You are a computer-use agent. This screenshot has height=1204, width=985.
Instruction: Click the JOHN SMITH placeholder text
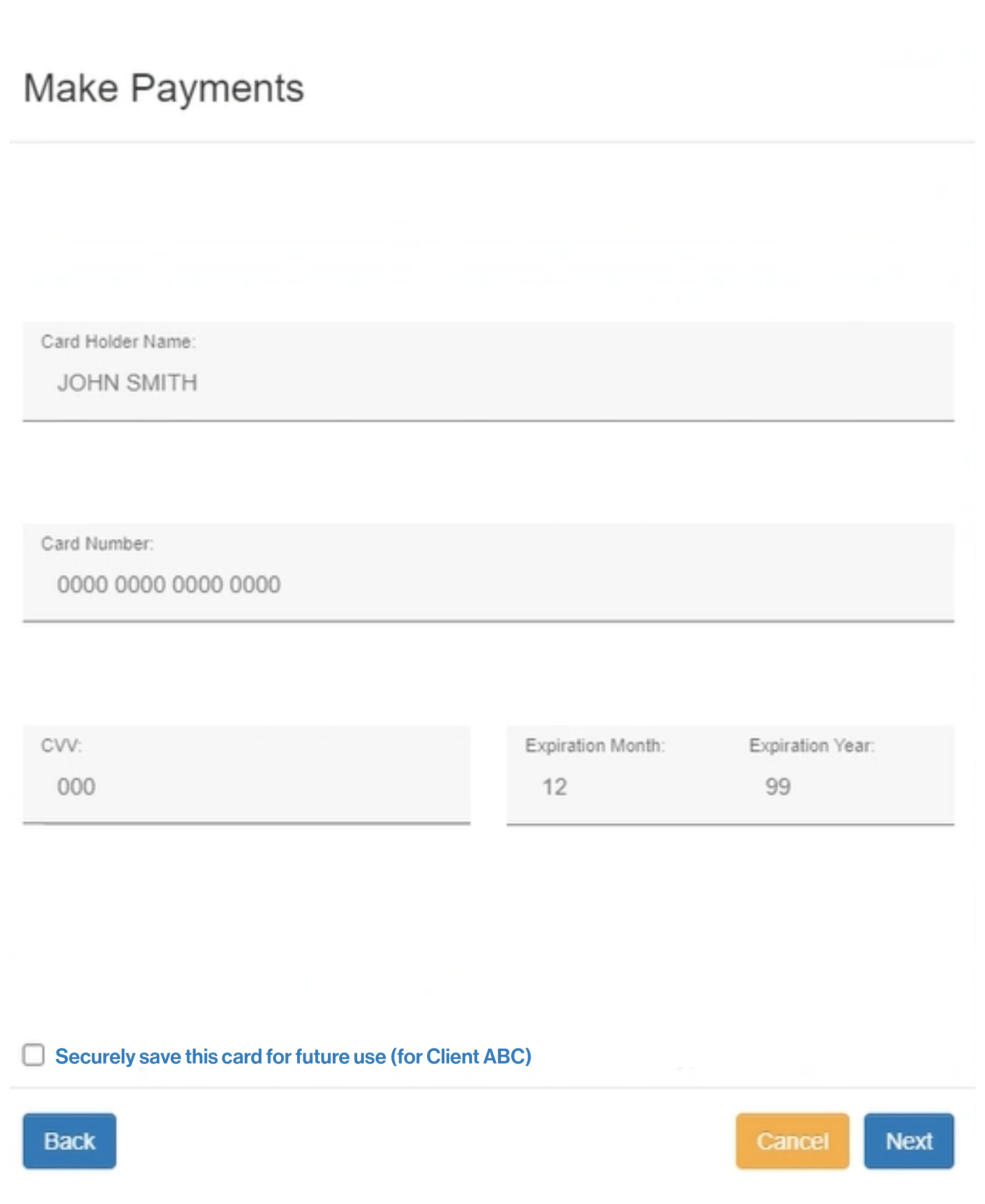[127, 383]
